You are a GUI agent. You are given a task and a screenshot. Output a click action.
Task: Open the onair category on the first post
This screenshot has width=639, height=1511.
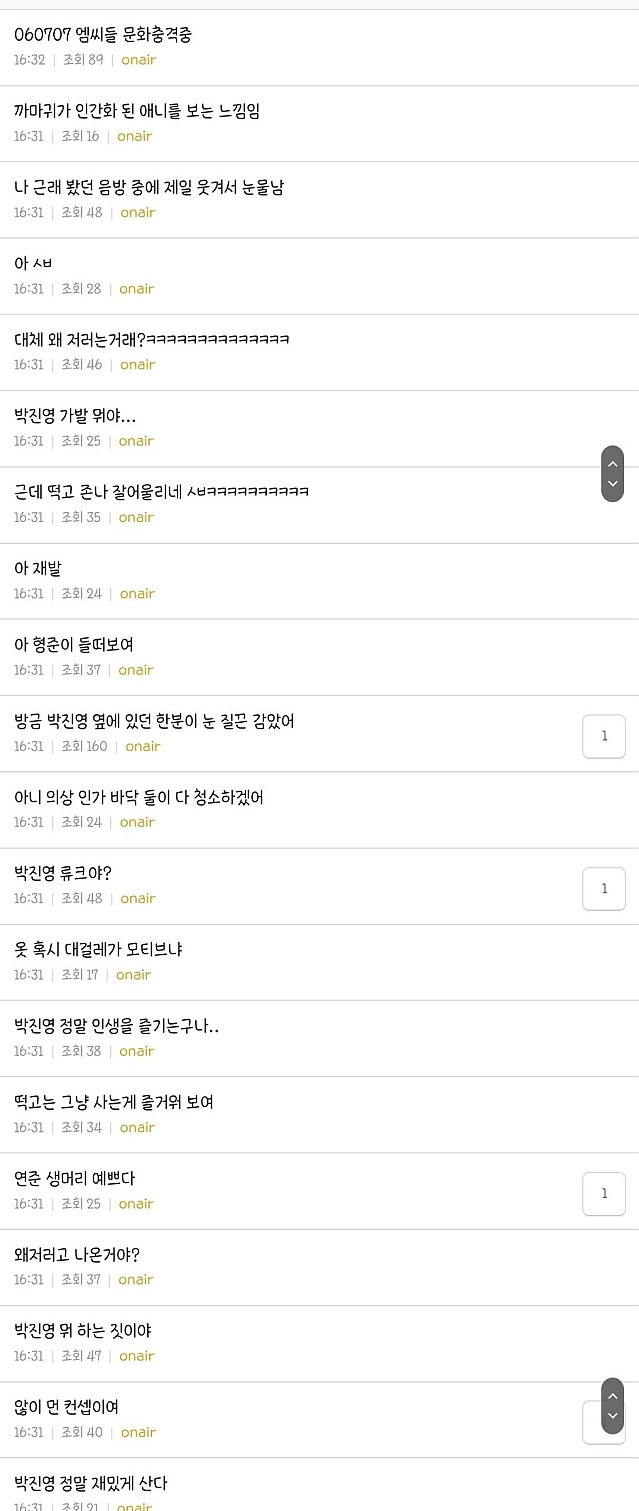pyautogui.click(x=138, y=60)
